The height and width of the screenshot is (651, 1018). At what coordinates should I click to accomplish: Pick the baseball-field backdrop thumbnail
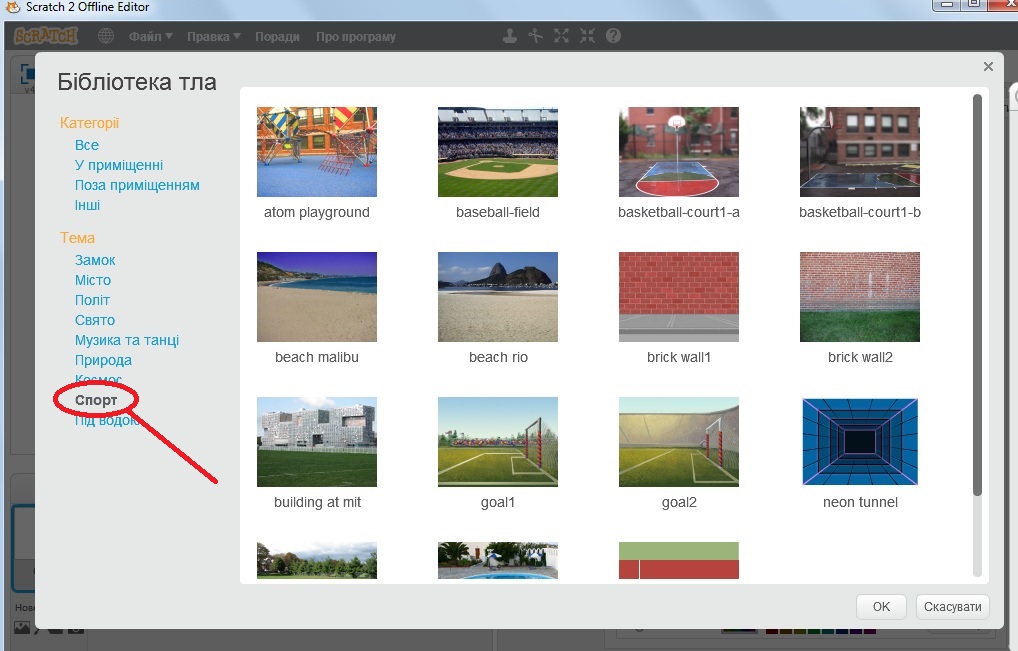(x=498, y=152)
